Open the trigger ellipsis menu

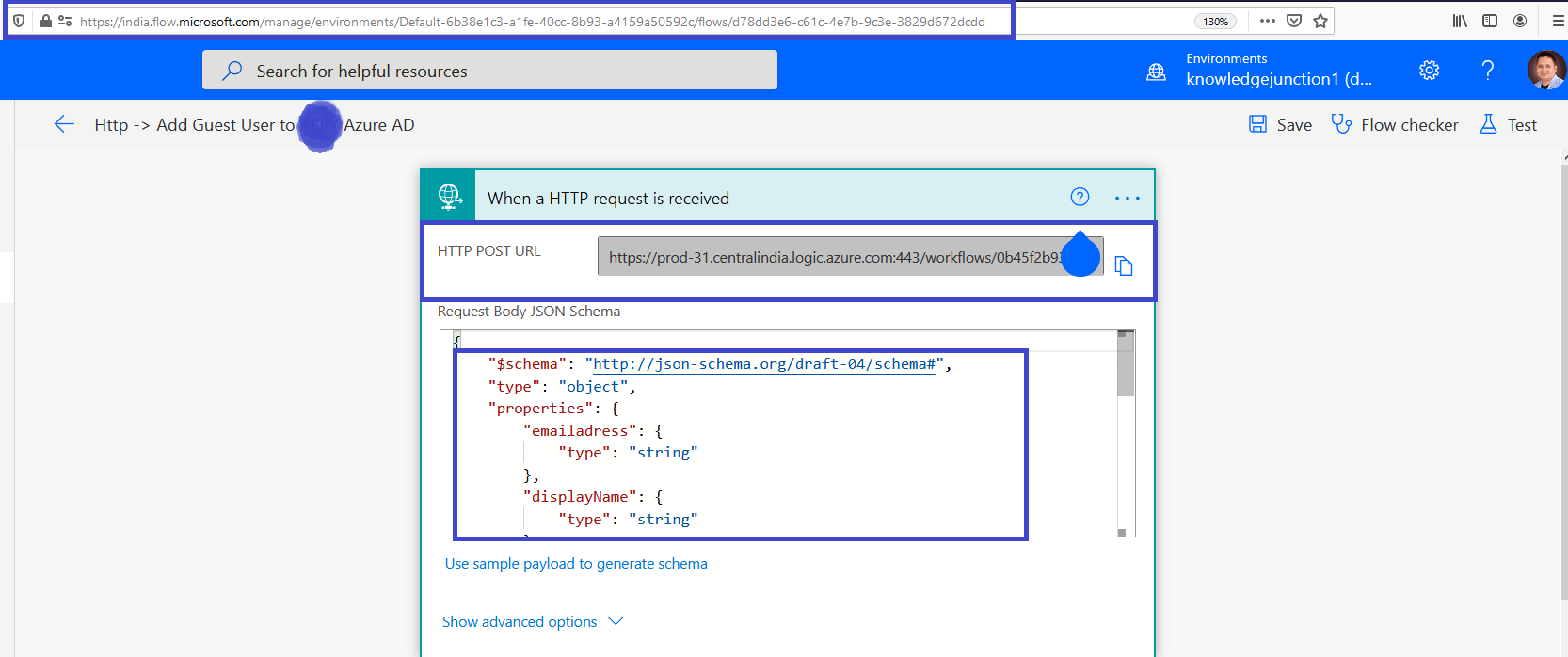[1127, 198]
